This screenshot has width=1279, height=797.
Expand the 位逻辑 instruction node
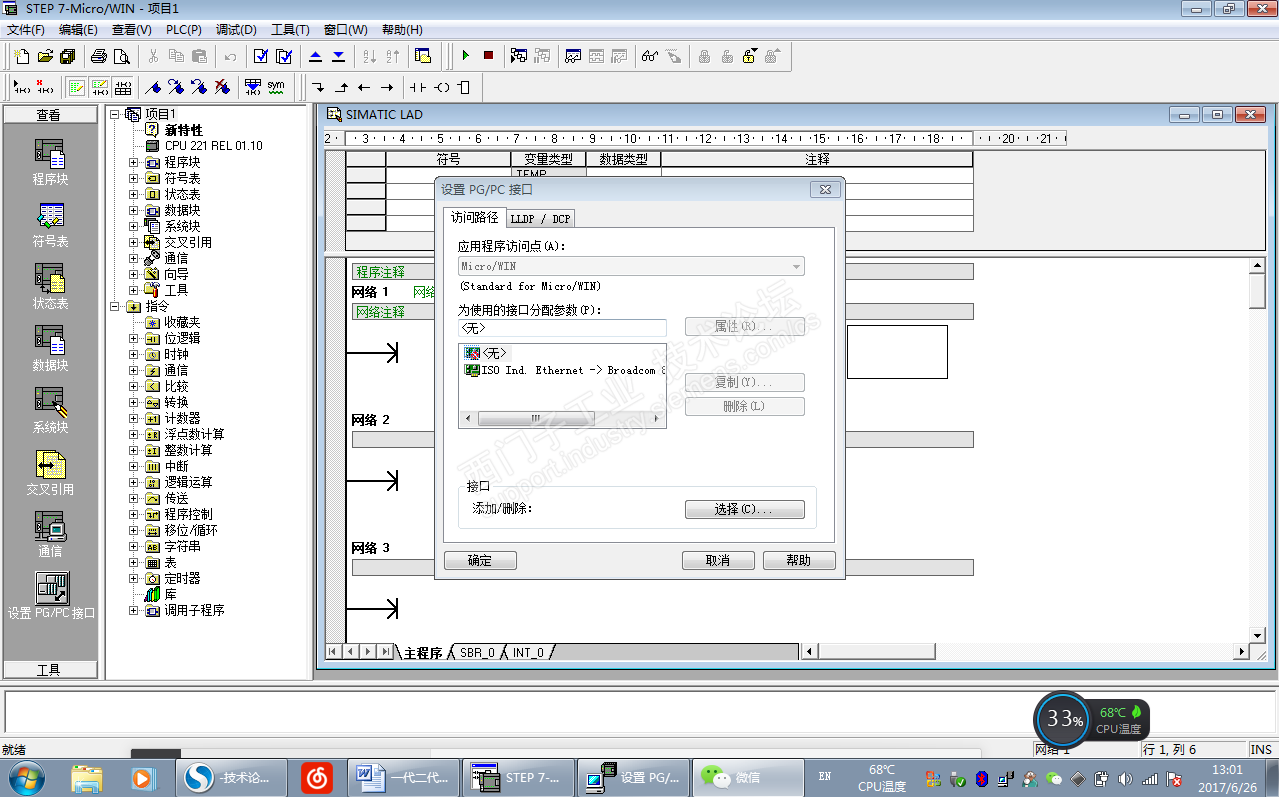click(x=134, y=338)
